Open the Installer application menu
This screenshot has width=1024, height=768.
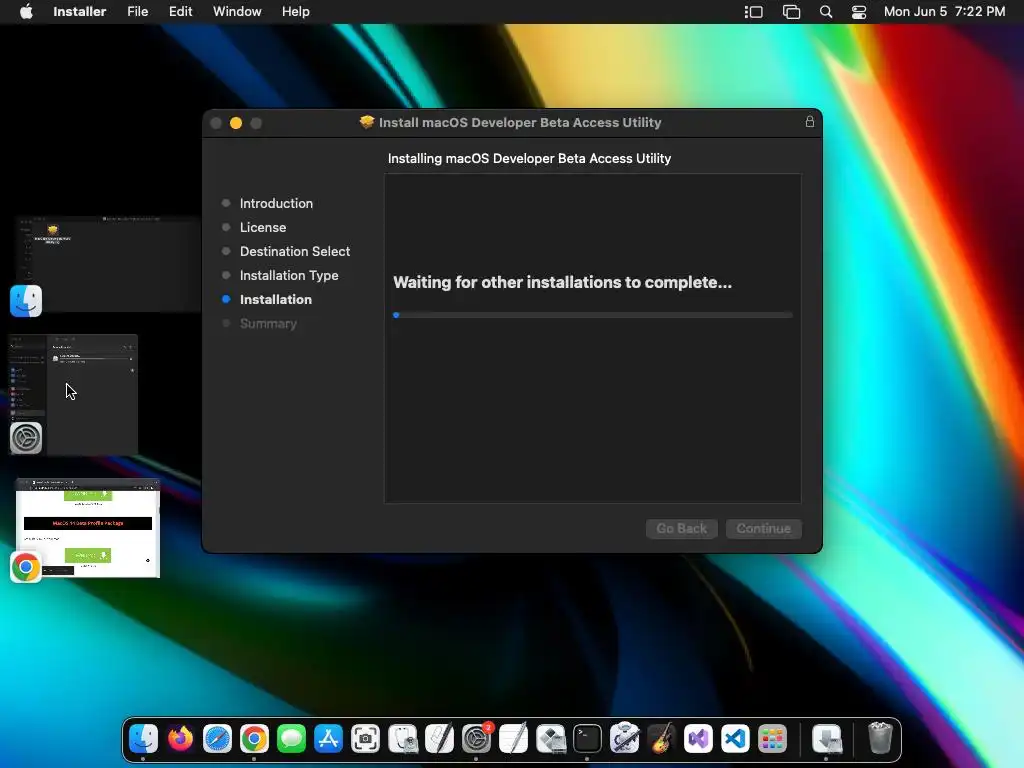coord(80,12)
